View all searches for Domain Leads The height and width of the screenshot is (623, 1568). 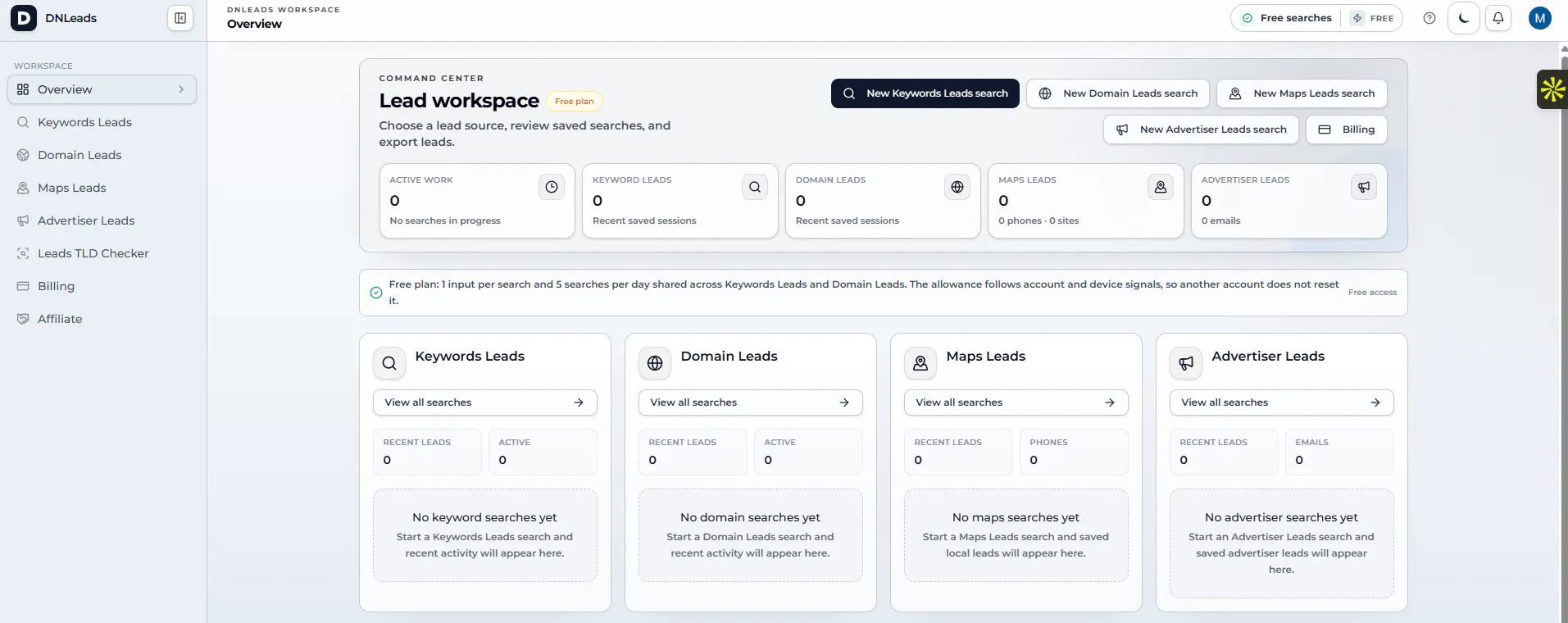(x=751, y=402)
